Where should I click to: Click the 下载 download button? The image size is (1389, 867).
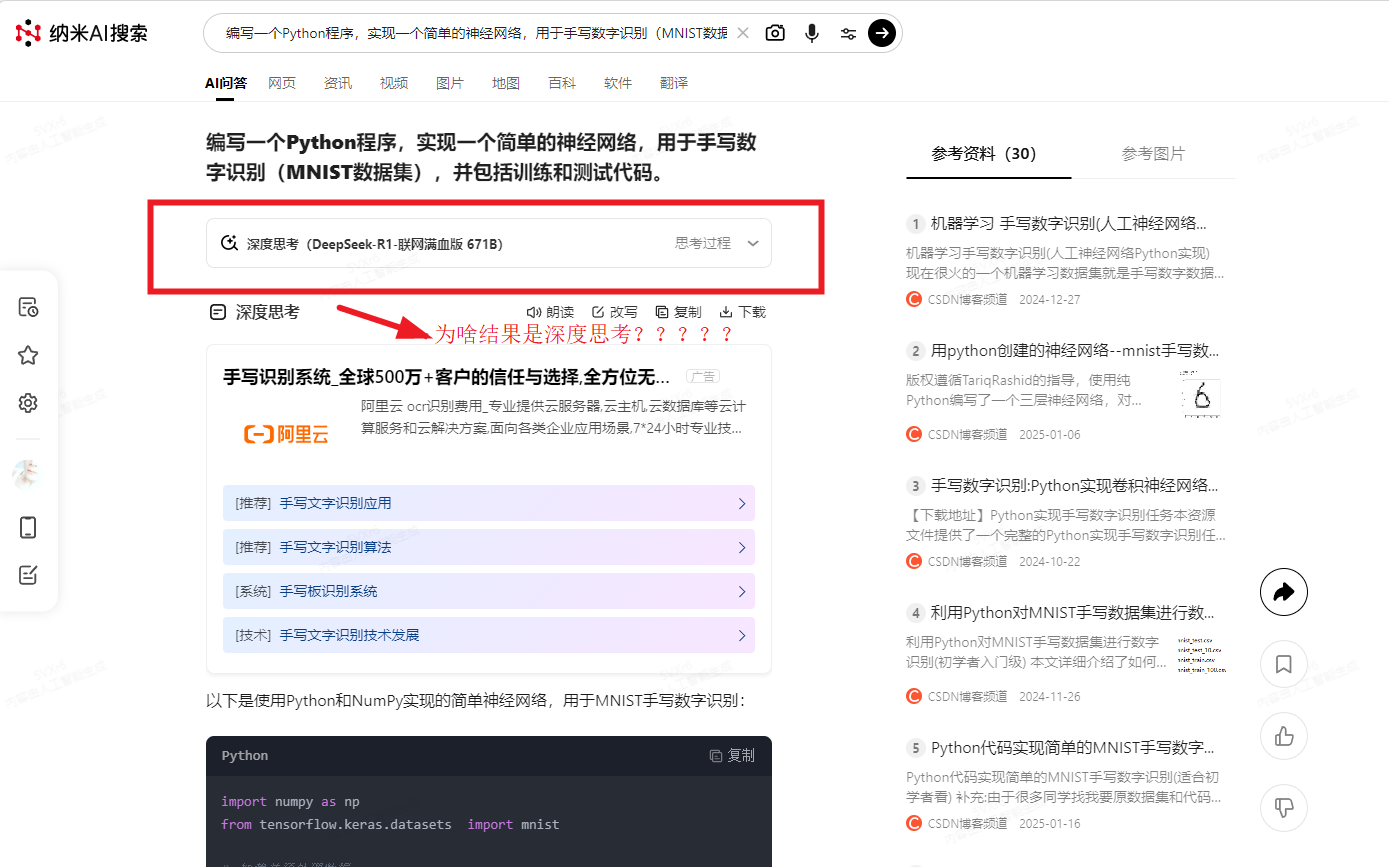coord(743,312)
